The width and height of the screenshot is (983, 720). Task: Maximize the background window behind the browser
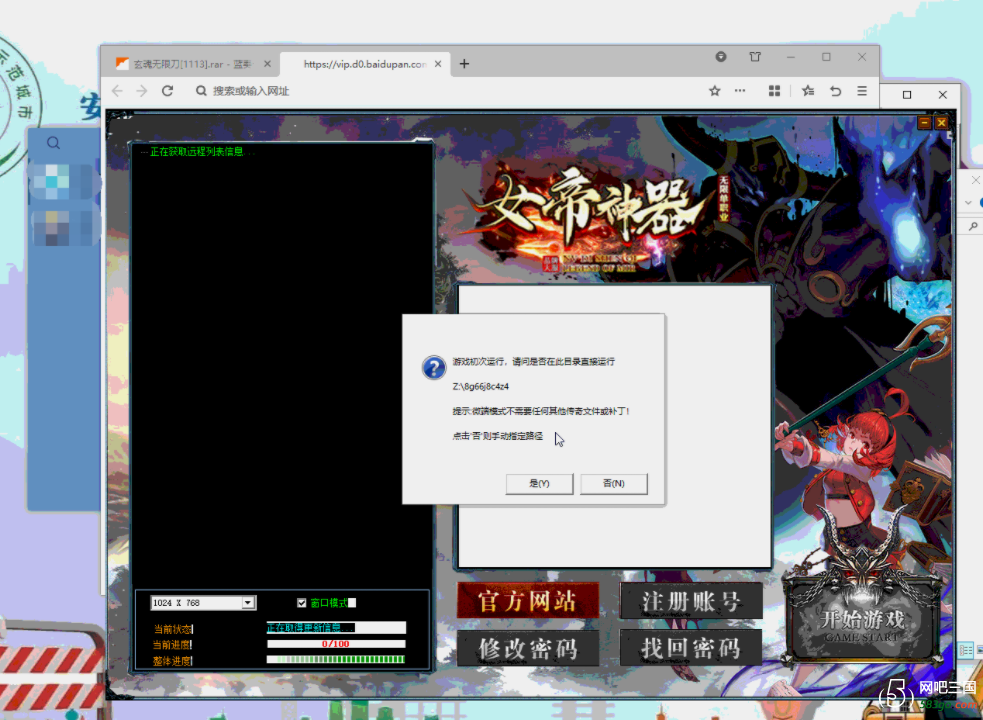pos(907,95)
